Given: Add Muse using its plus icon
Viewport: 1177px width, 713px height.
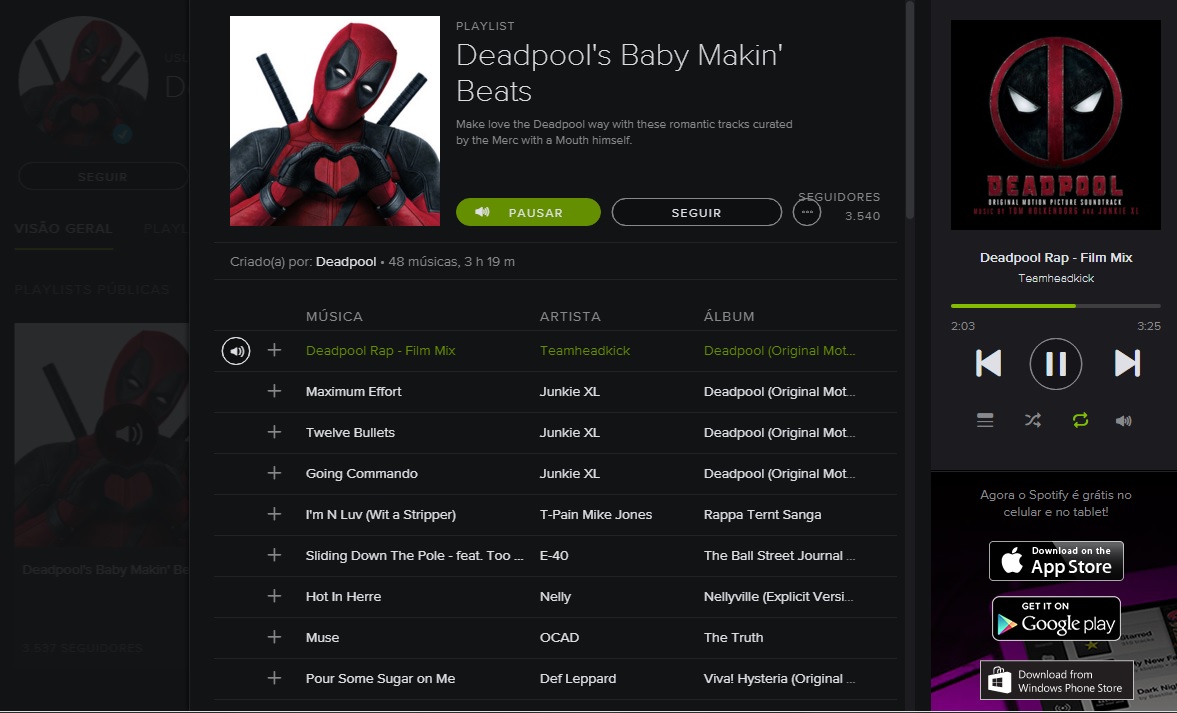Looking at the screenshot, I should pos(275,636).
